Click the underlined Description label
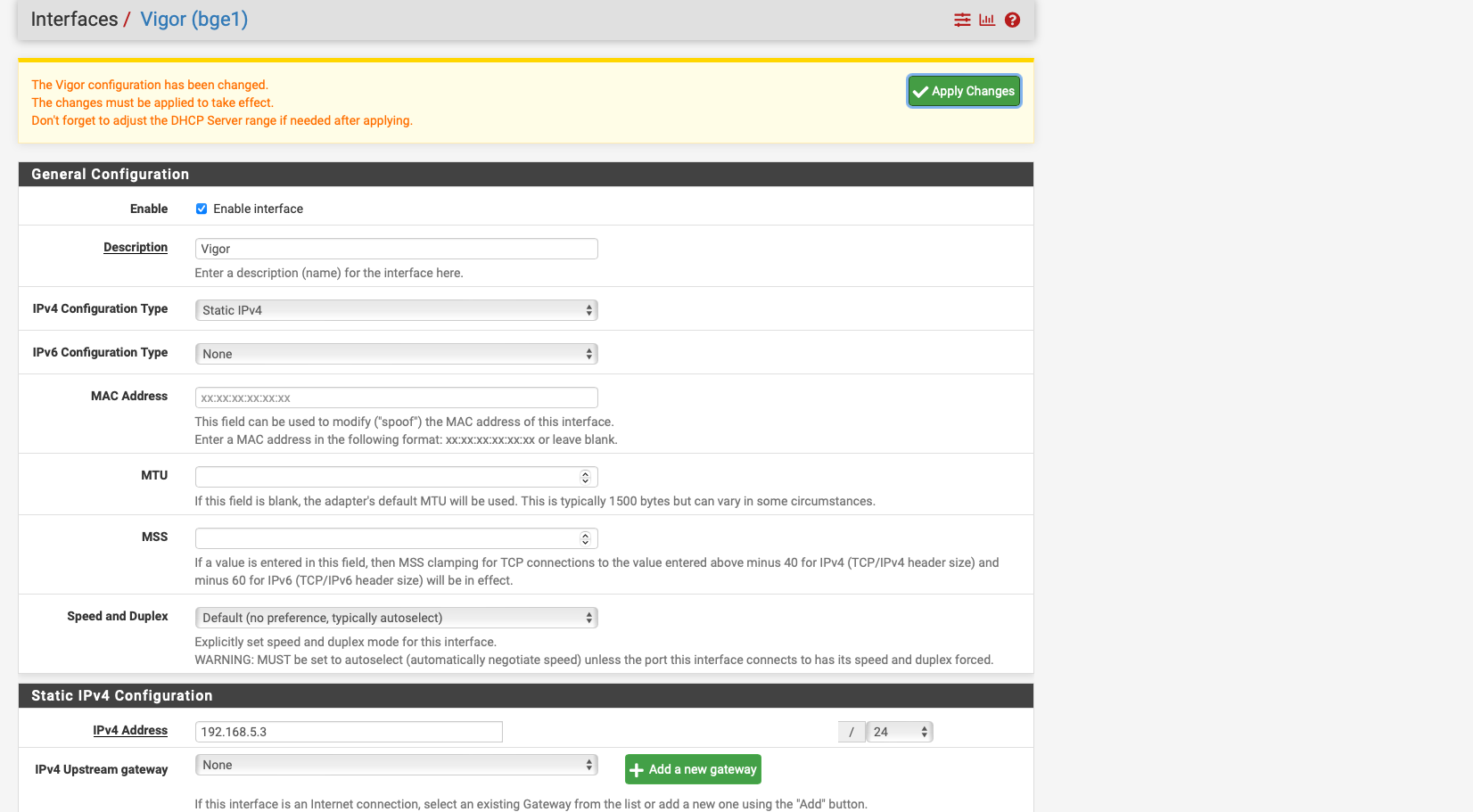The width and height of the screenshot is (1473, 812). click(x=136, y=247)
